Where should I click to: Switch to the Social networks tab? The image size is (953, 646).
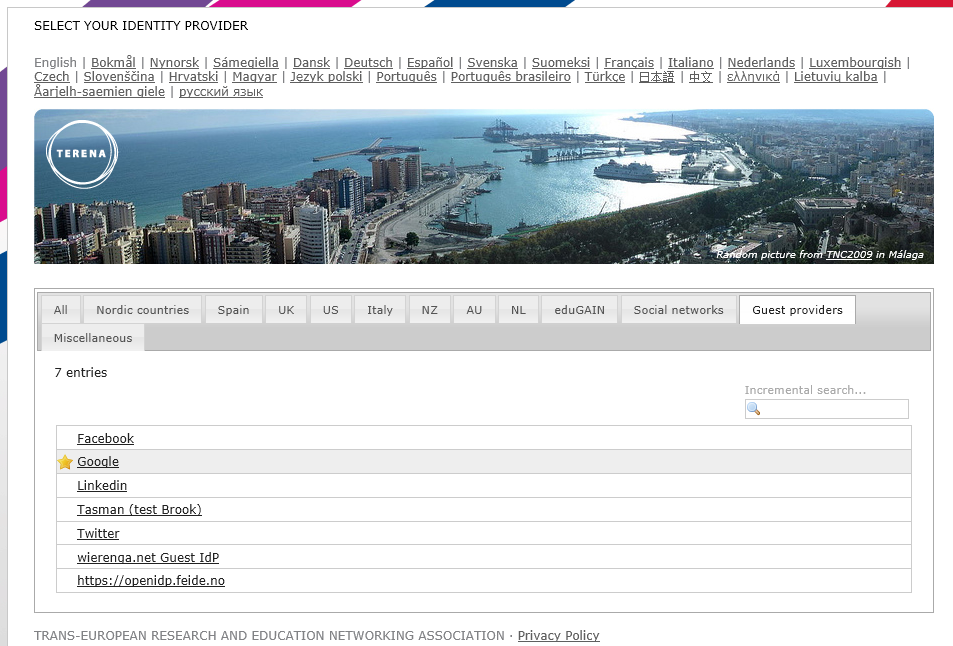click(679, 310)
